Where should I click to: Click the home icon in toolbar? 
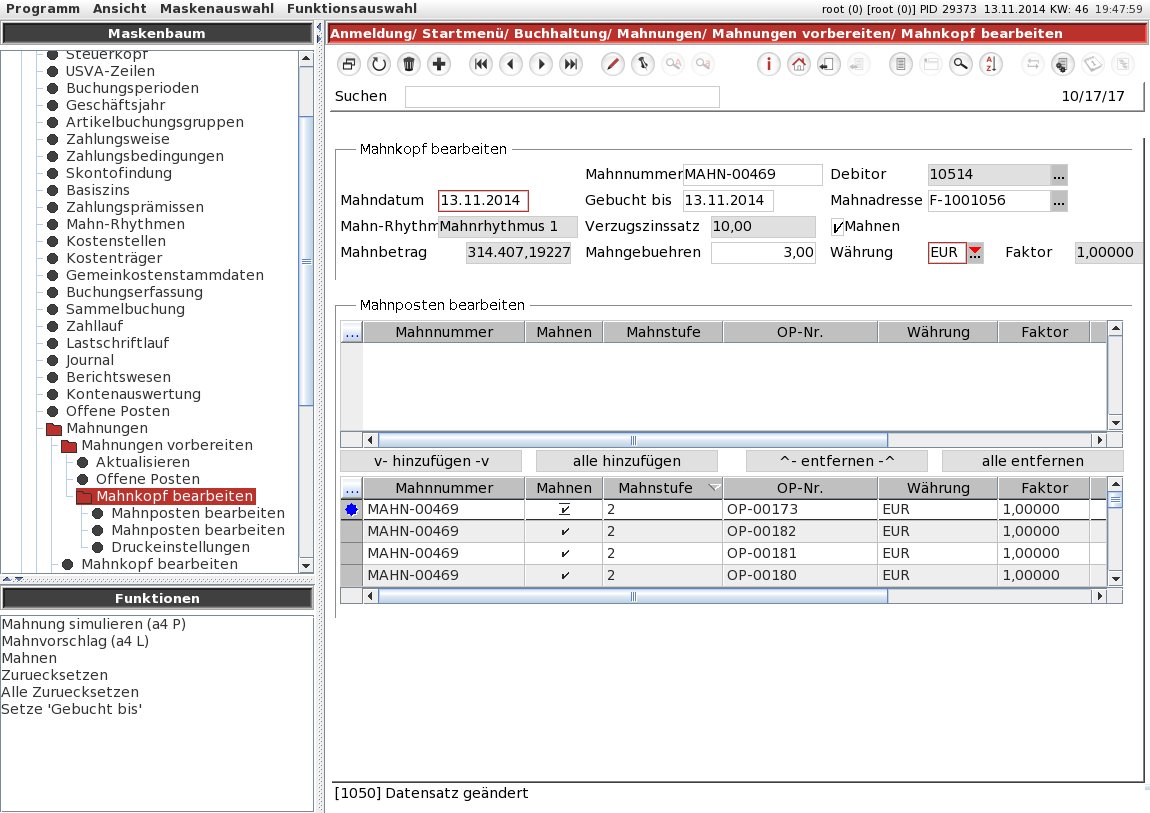(x=799, y=65)
